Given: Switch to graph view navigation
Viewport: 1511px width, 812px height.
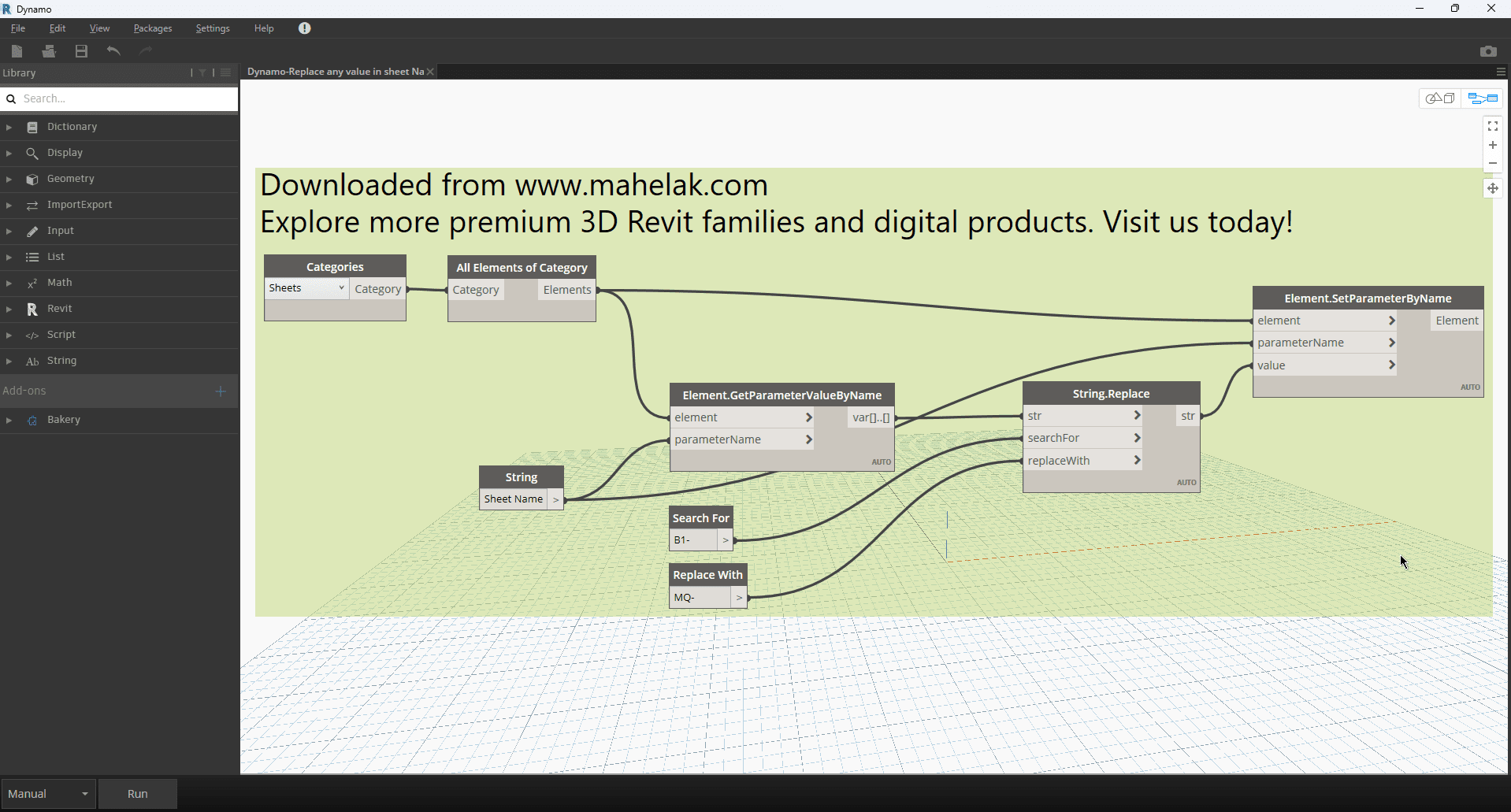Looking at the screenshot, I should coord(1483,98).
